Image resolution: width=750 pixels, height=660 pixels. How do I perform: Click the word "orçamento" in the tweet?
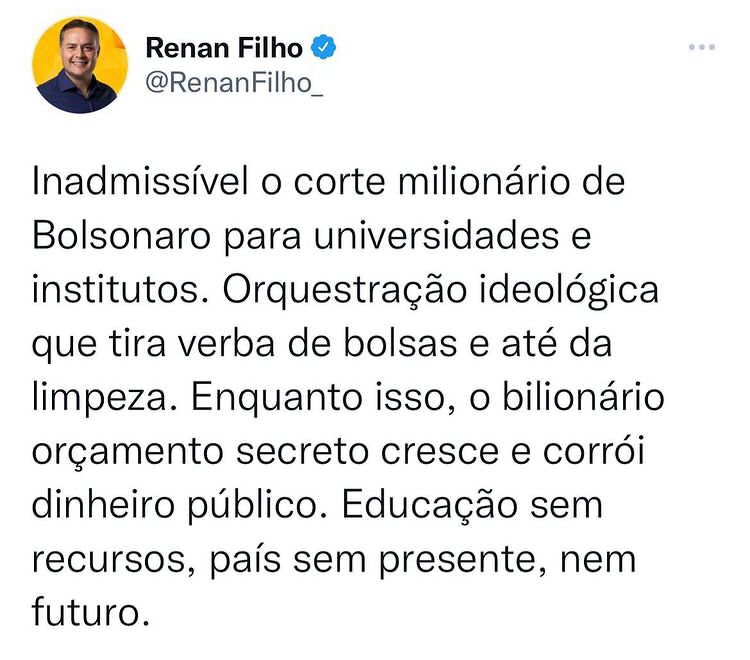[x=128, y=453]
